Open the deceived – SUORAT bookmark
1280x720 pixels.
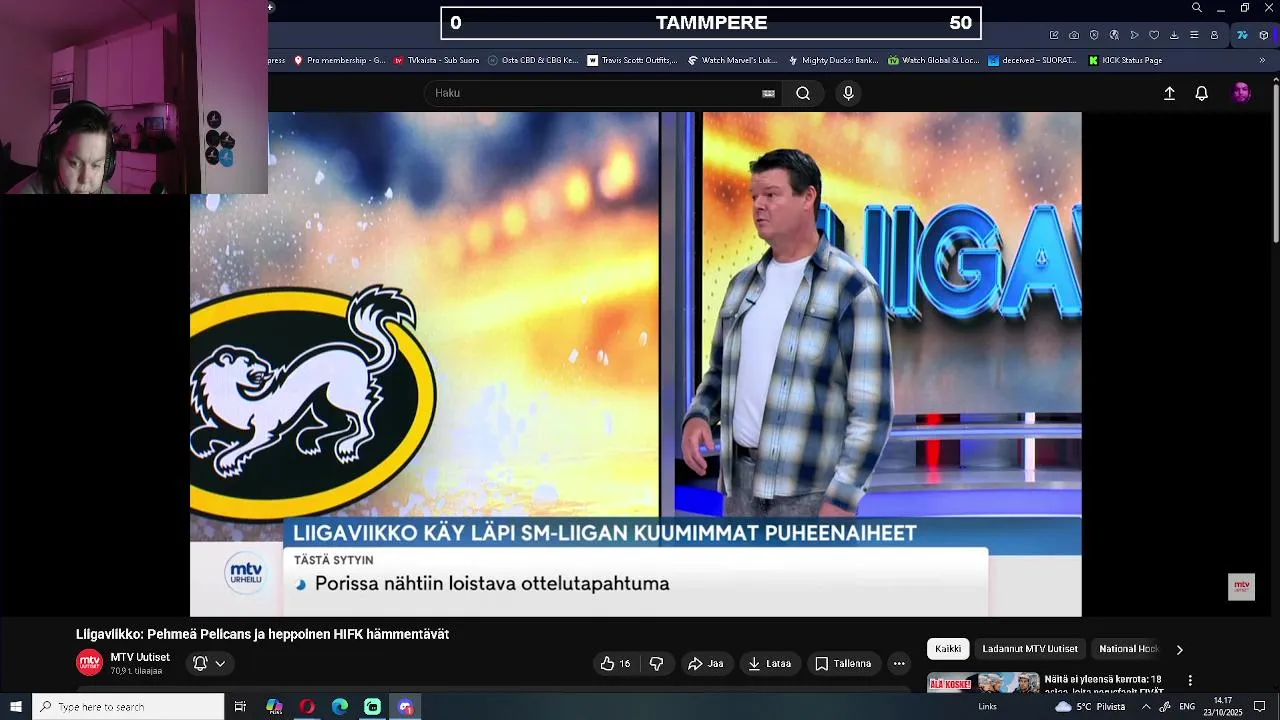point(1032,60)
